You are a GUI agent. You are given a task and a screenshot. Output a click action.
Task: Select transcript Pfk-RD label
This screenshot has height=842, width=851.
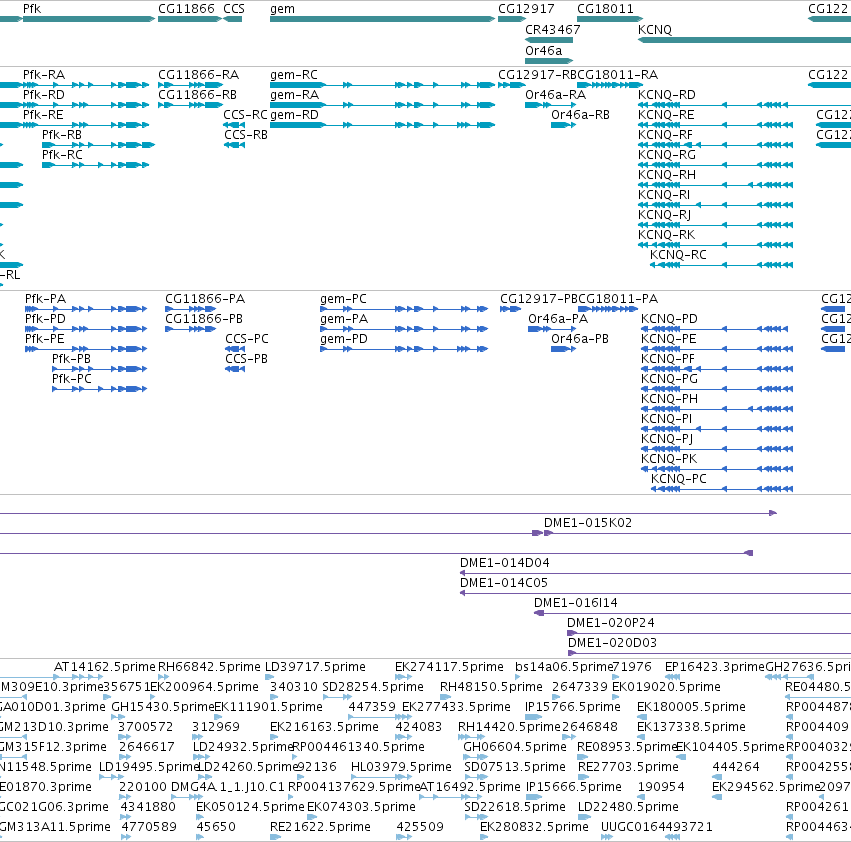coord(43,94)
